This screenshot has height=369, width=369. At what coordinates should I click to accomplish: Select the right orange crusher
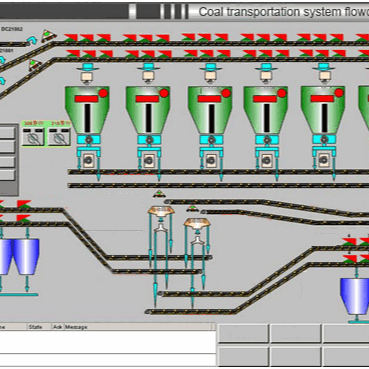(197, 223)
